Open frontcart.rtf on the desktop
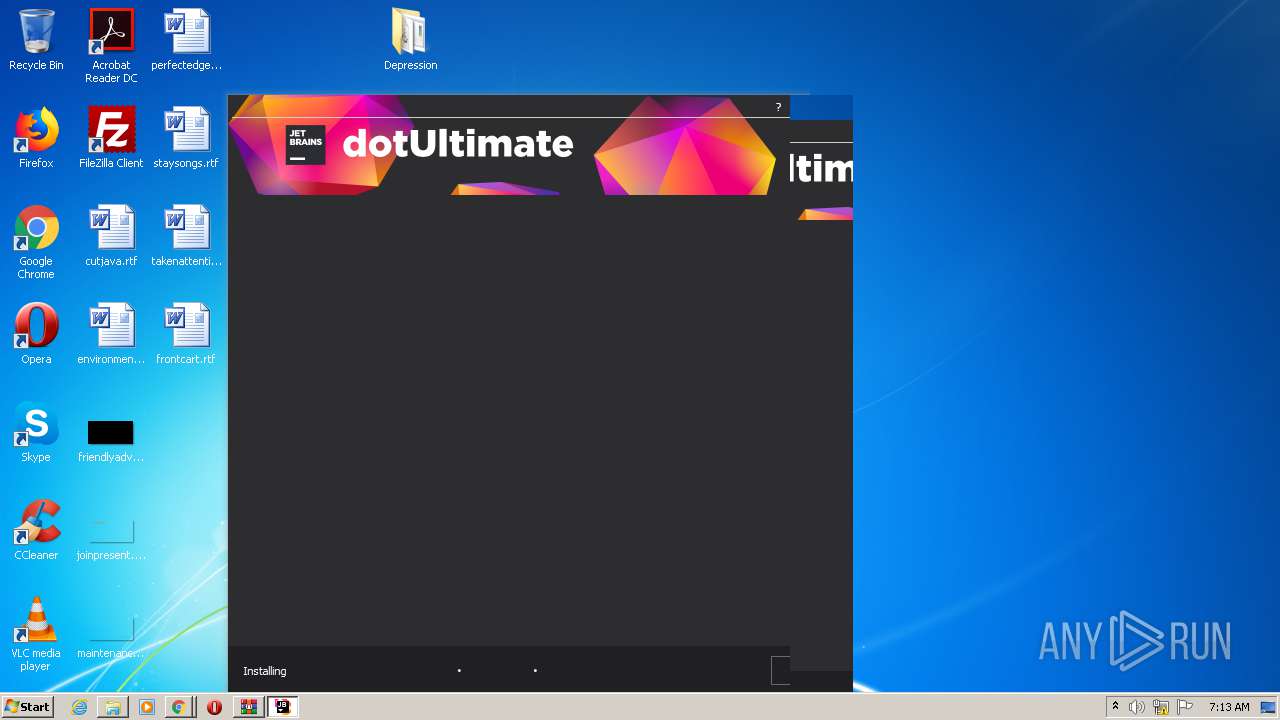The image size is (1280, 720). point(186,334)
